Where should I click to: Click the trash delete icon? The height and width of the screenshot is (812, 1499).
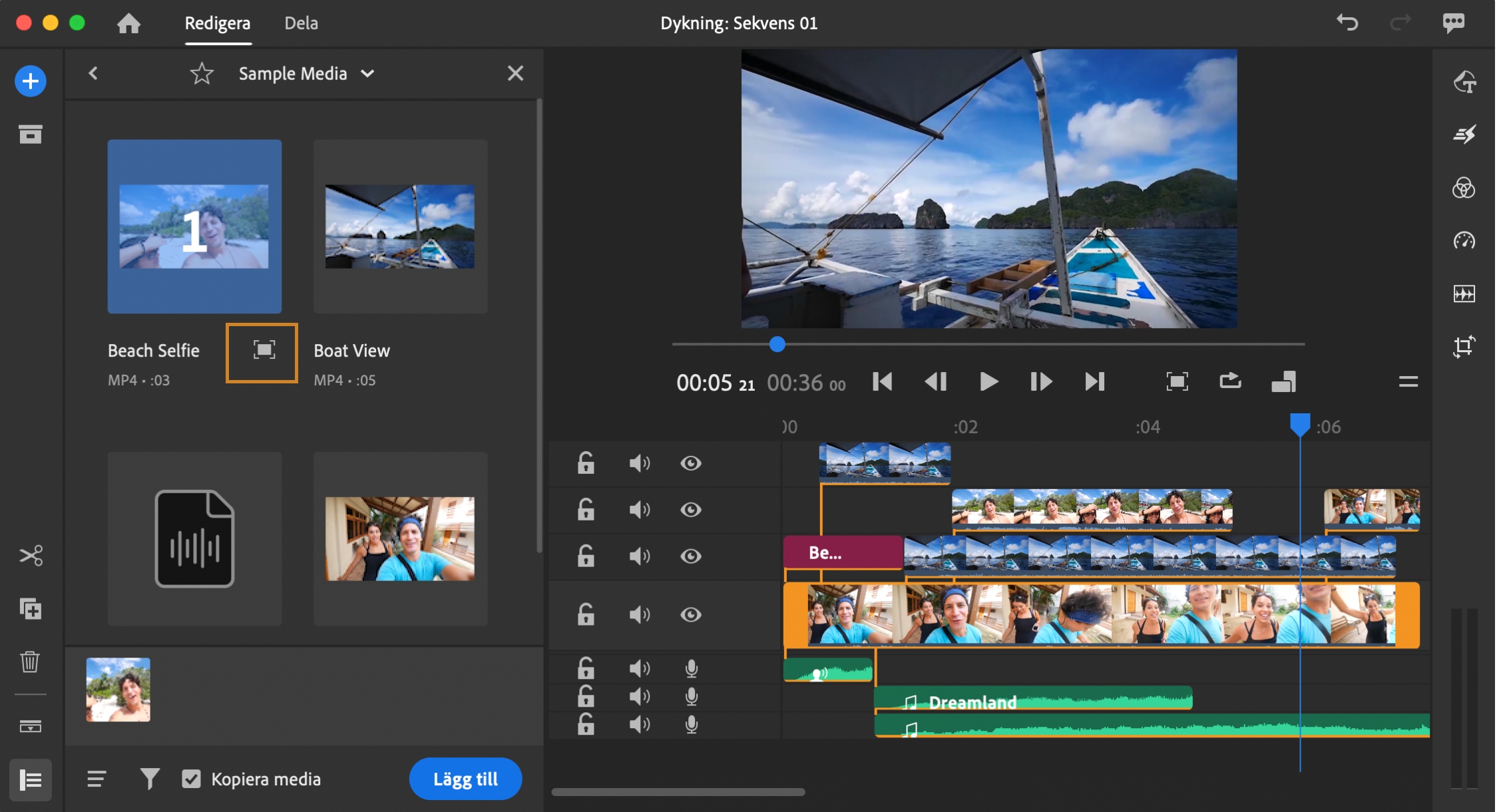[31, 662]
